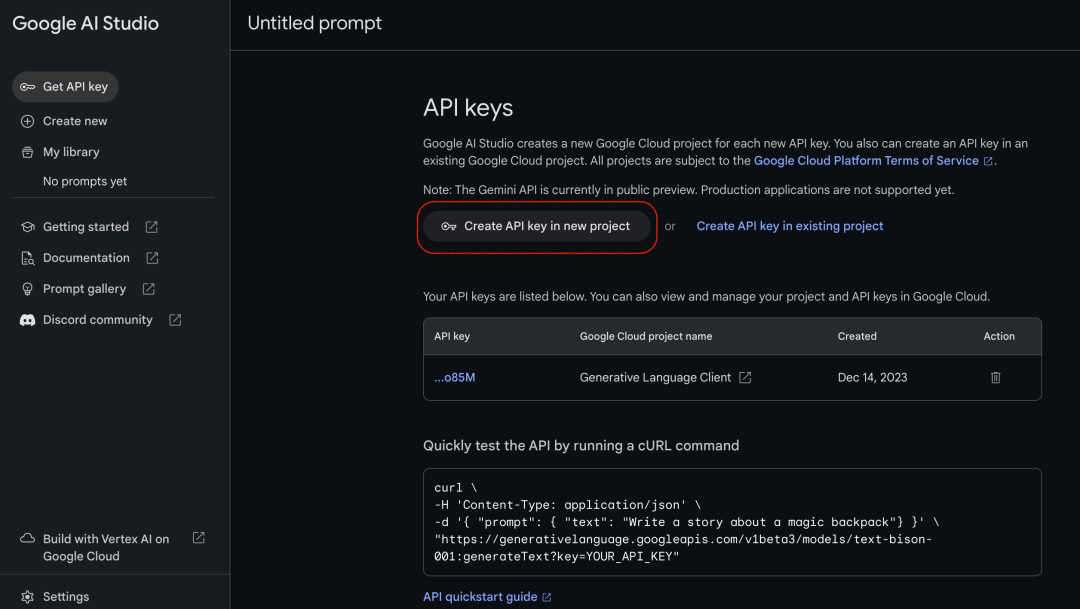Click the Generative Language Client project name
Viewport: 1080px width, 609px height.
coord(655,378)
